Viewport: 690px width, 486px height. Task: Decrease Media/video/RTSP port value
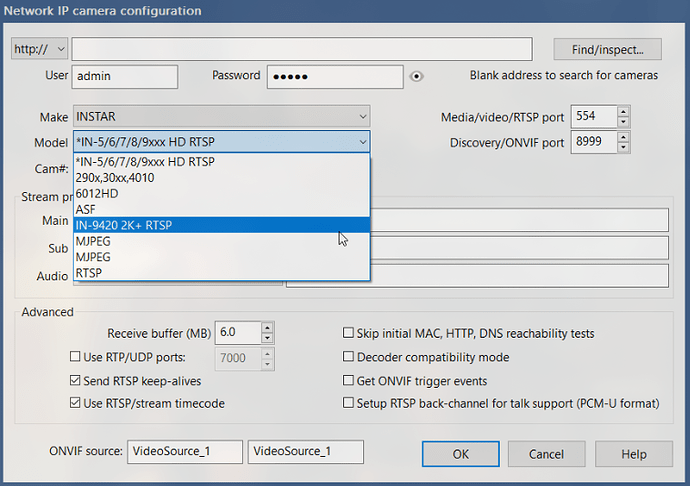tap(623, 122)
